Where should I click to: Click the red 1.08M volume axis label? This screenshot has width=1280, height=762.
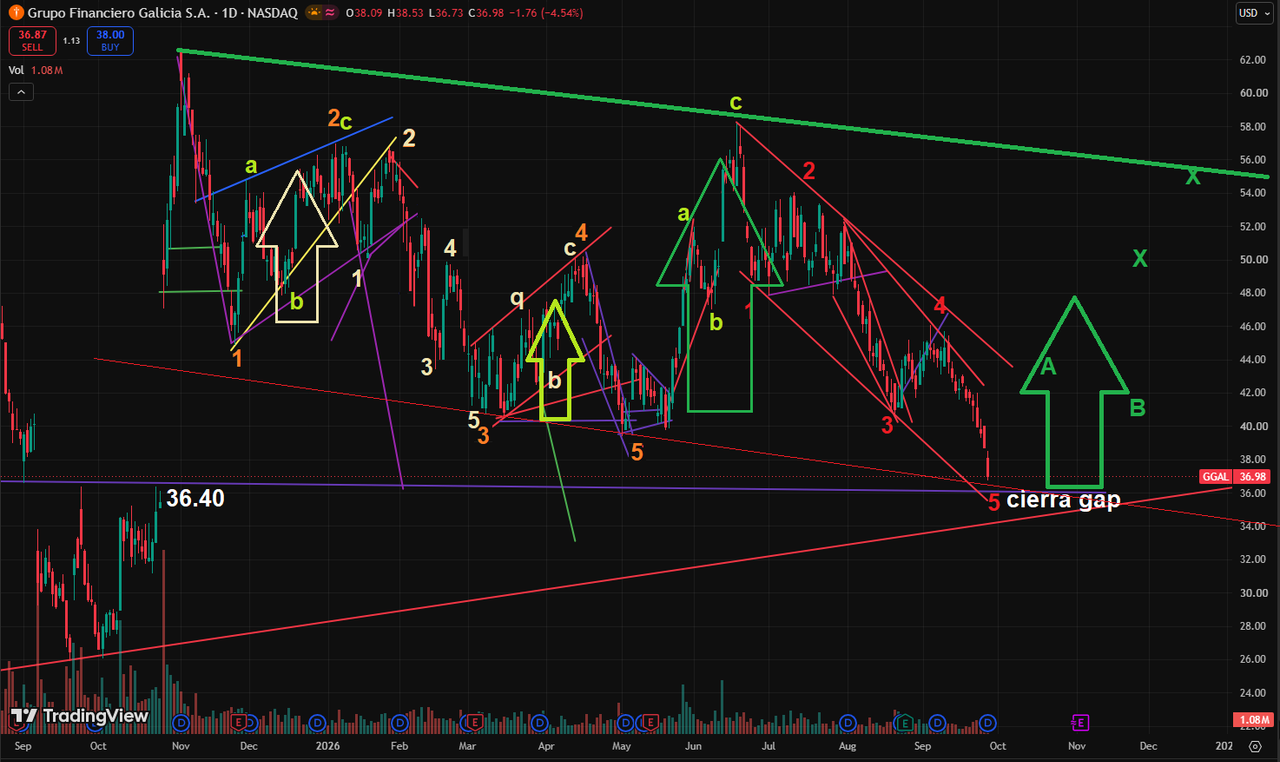1252,720
